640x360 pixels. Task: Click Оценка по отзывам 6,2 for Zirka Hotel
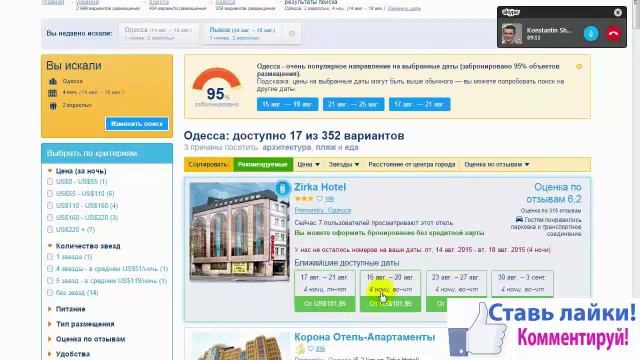(x=554, y=193)
